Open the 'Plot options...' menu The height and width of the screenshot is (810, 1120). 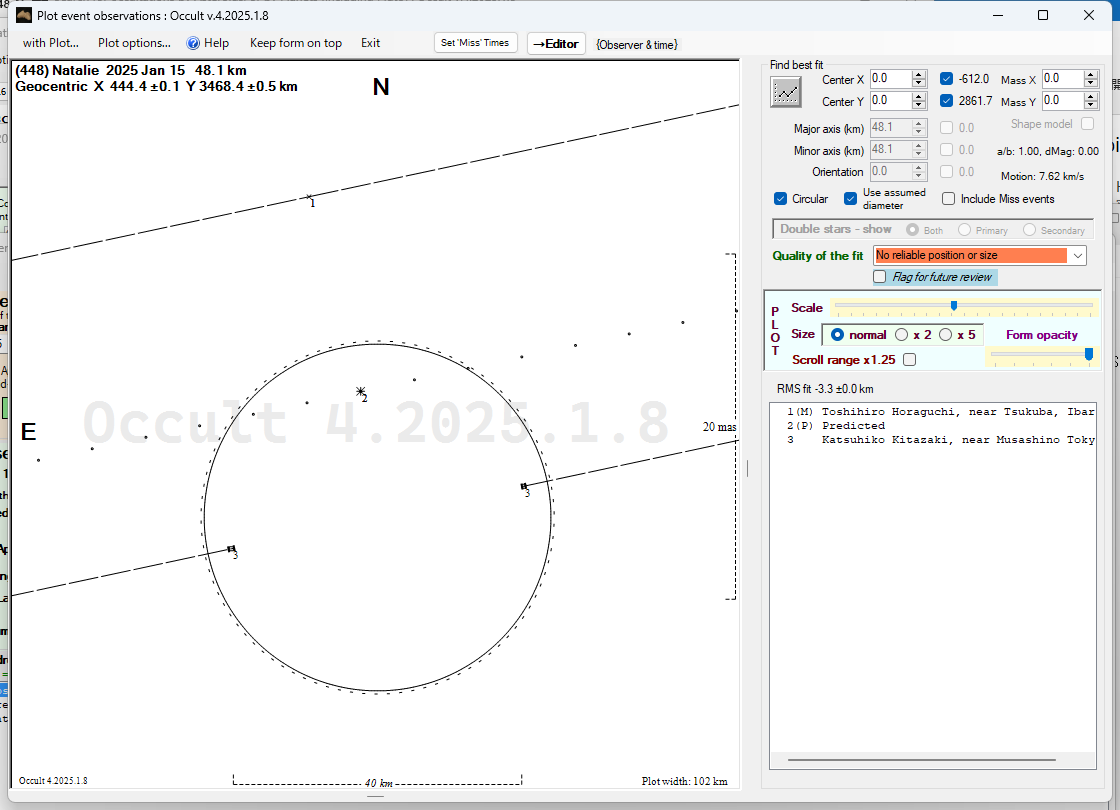point(134,43)
